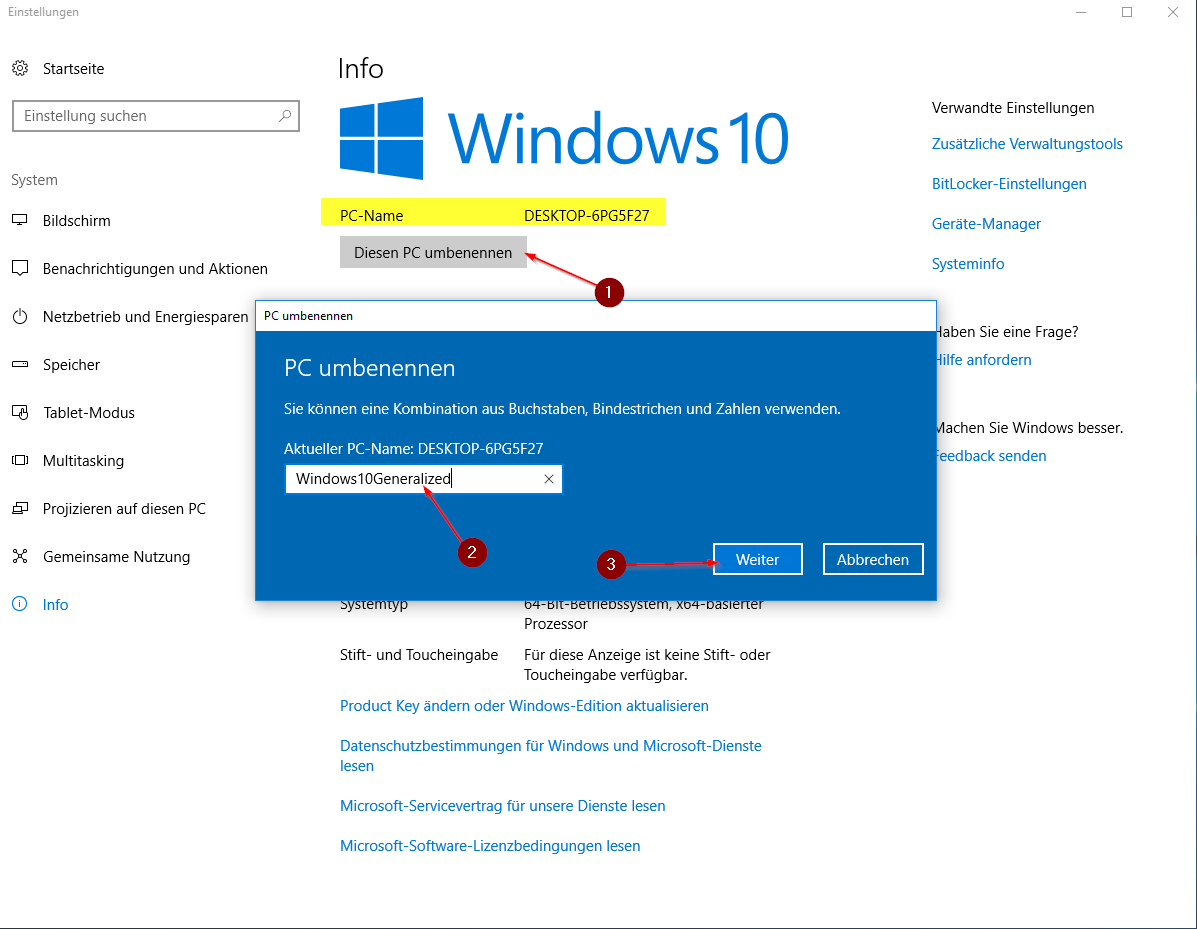Viewport: 1197px width, 929px height.
Task: Click the Multitasking icon
Action: [20, 460]
